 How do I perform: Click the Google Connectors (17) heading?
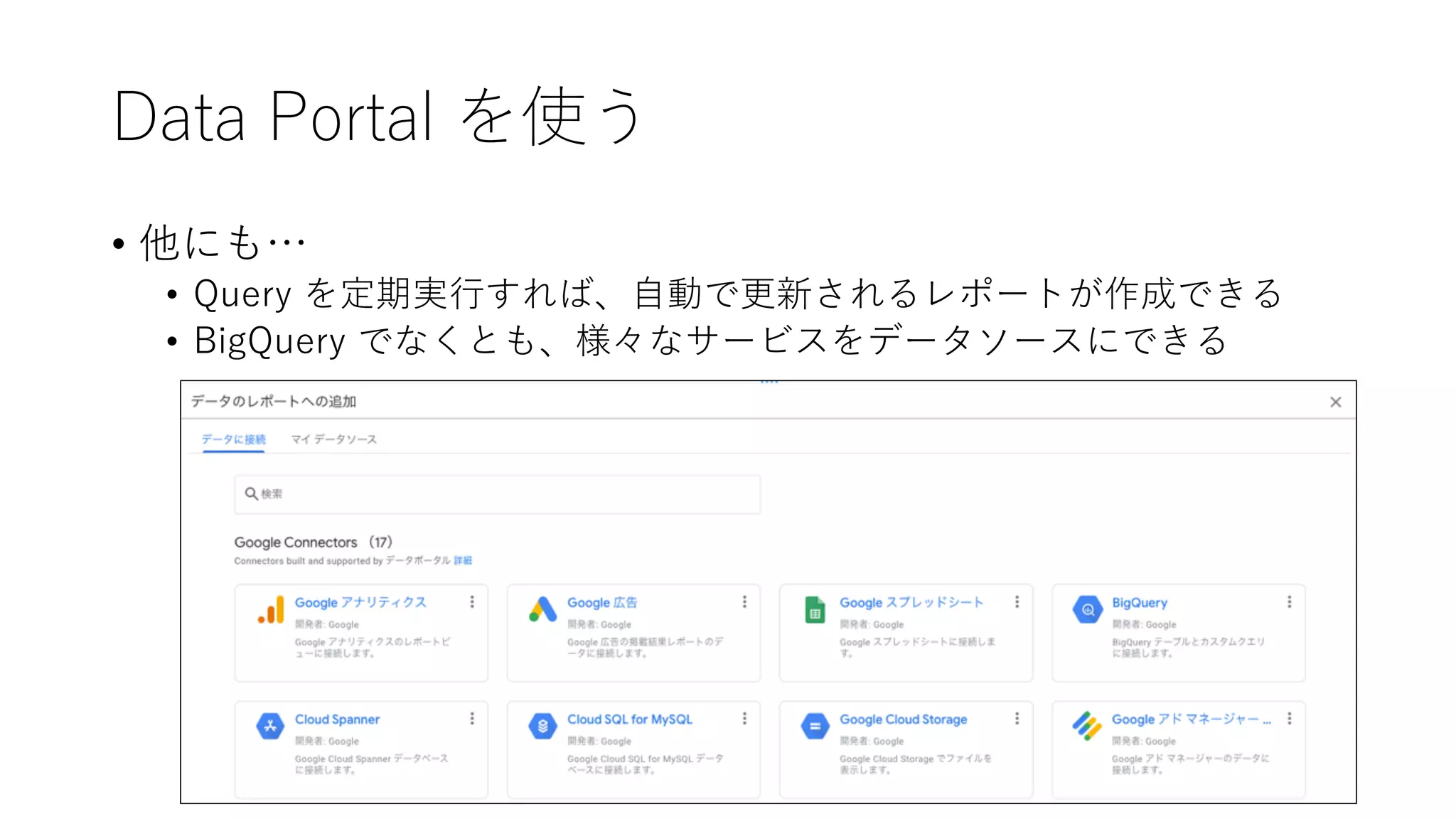[x=314, y=542]
